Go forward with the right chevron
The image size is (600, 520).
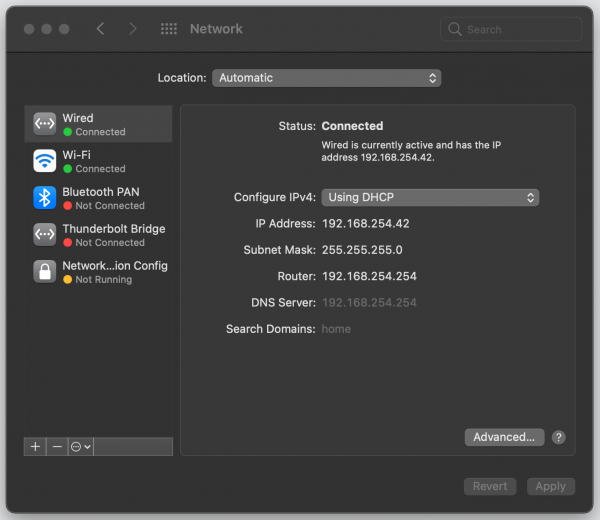pyautogui.click(x=133, y=29)
